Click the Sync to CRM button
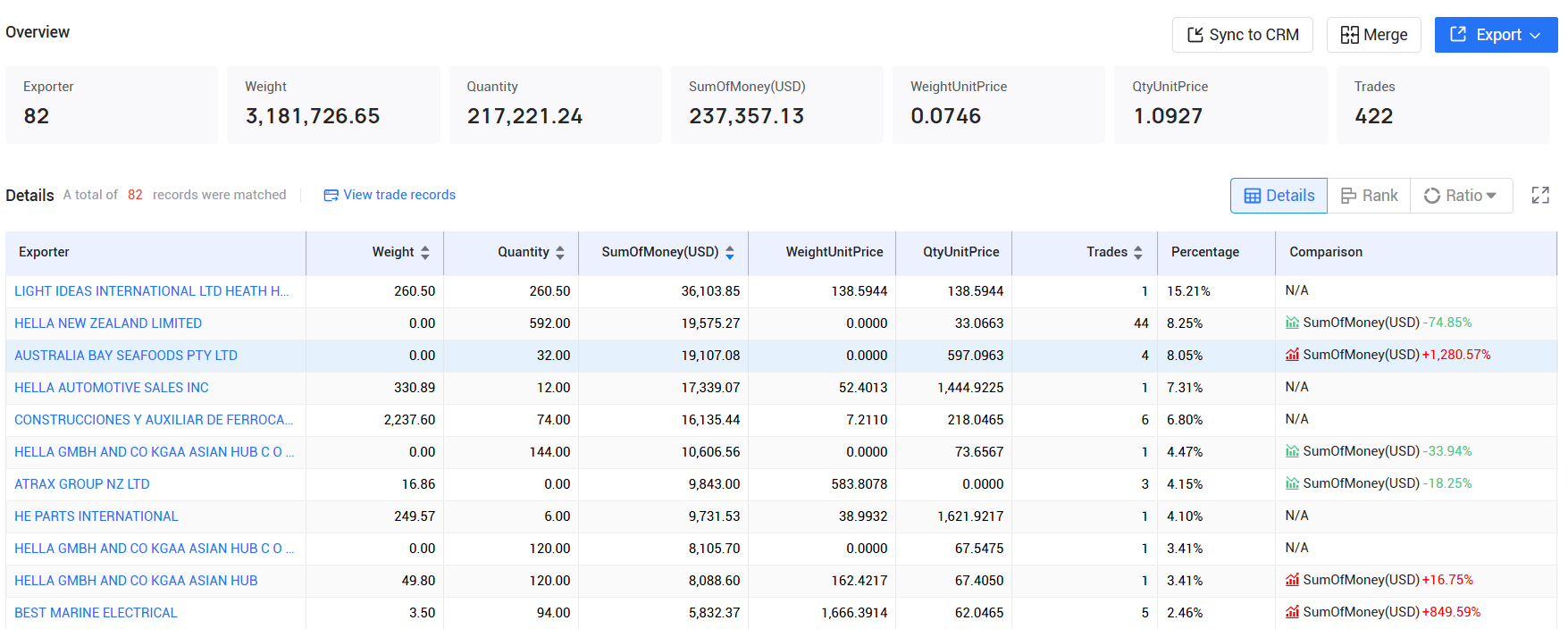Viewport: 1568px width, 629px height. coord(1243,35)
